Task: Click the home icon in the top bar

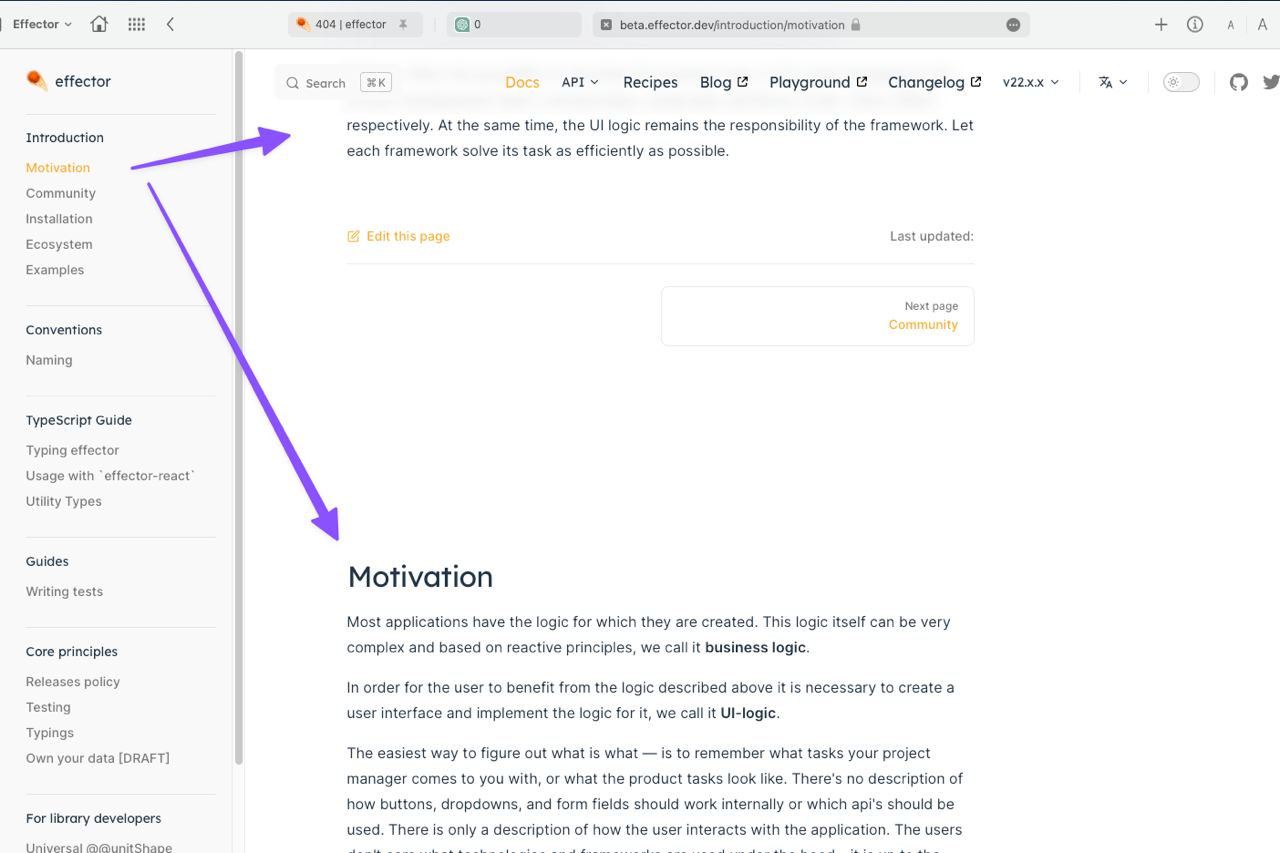Action: click(98, 23)
